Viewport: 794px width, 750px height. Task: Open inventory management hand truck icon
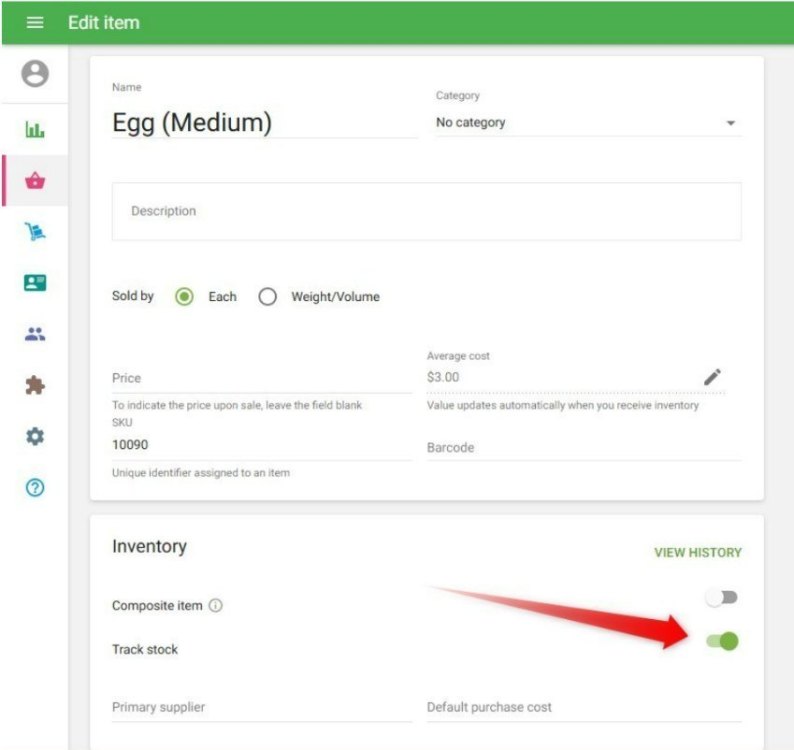point(35,232)
